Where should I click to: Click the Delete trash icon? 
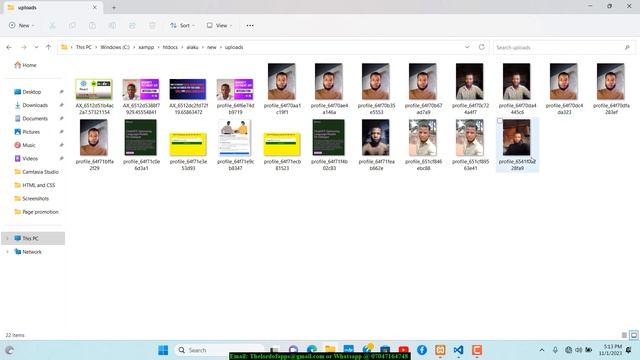pyautogui.click(x=152, y=25)
